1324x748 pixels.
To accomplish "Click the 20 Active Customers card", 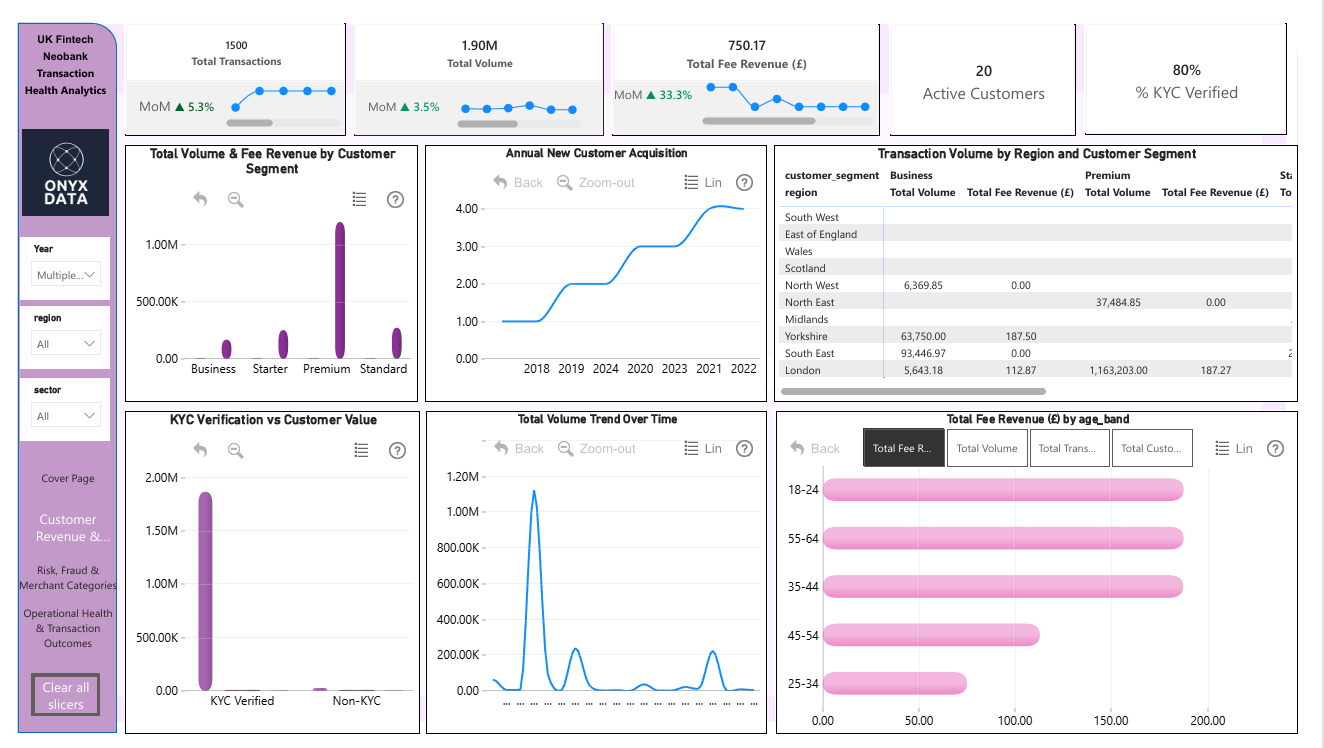I will point(983,80).
